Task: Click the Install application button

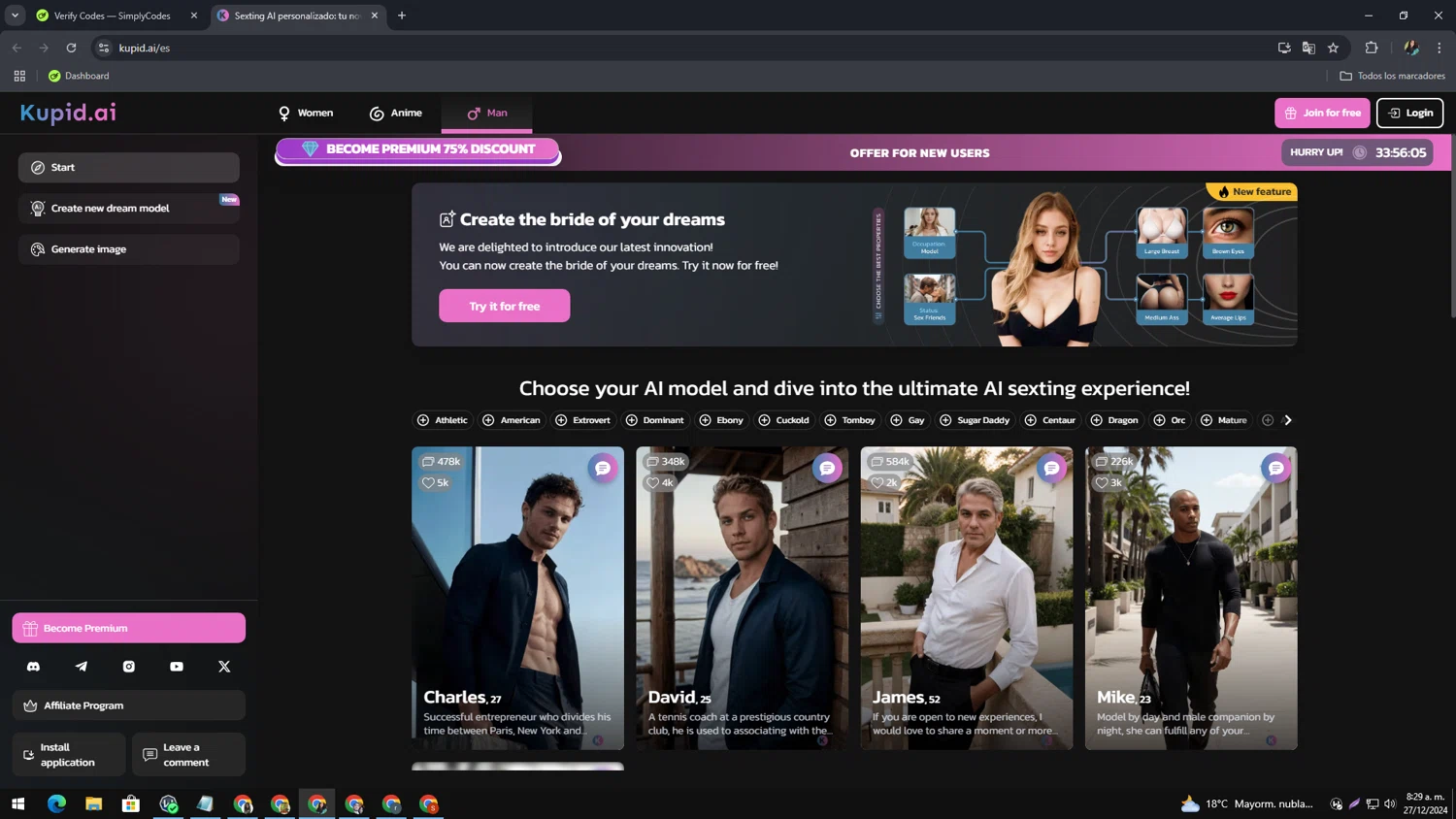Action: 69,754
